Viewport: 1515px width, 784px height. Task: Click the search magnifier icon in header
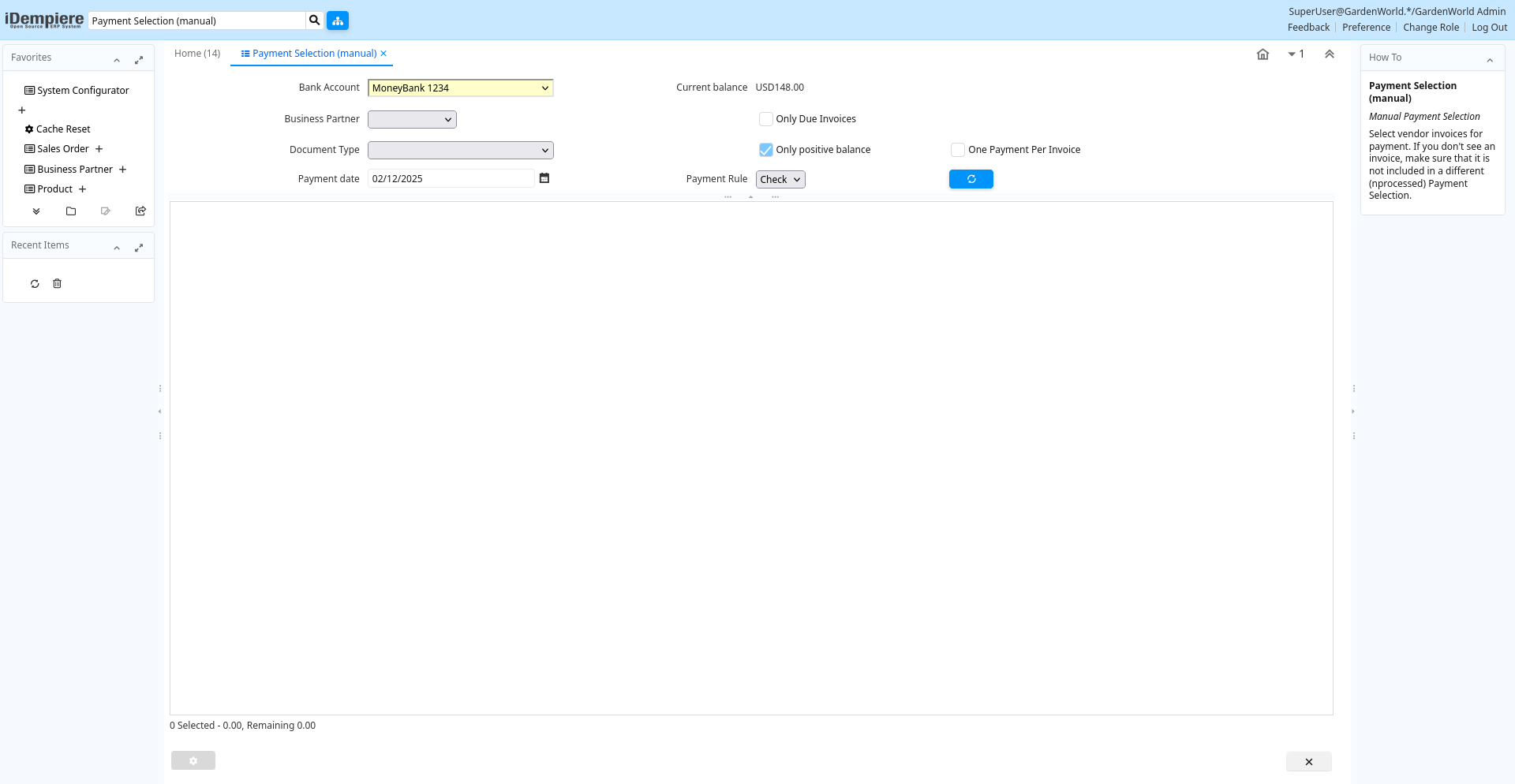(314, 21)
